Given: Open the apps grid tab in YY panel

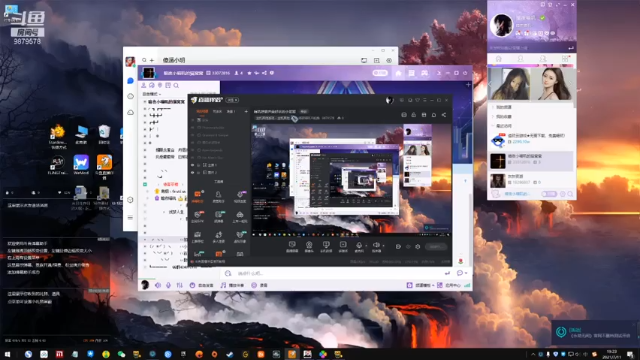Looking at the screenshot, I should 565,59.
